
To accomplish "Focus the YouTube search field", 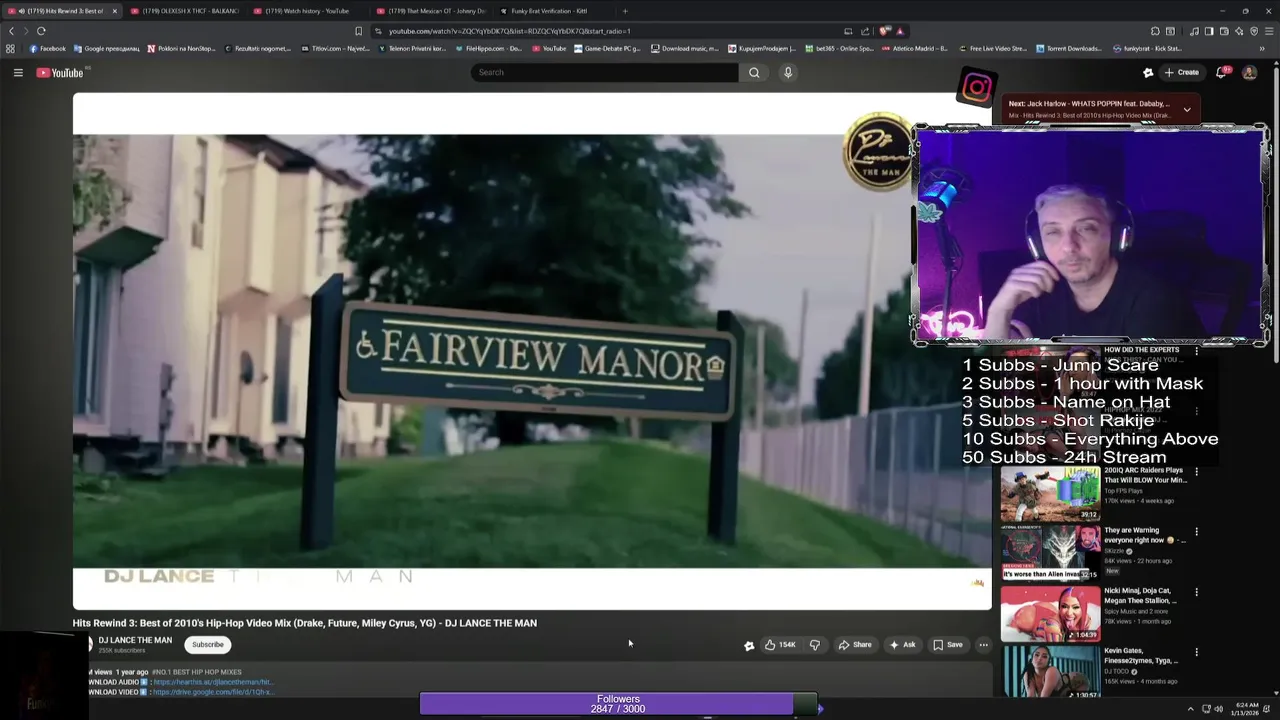I will [x=605, y=72].
